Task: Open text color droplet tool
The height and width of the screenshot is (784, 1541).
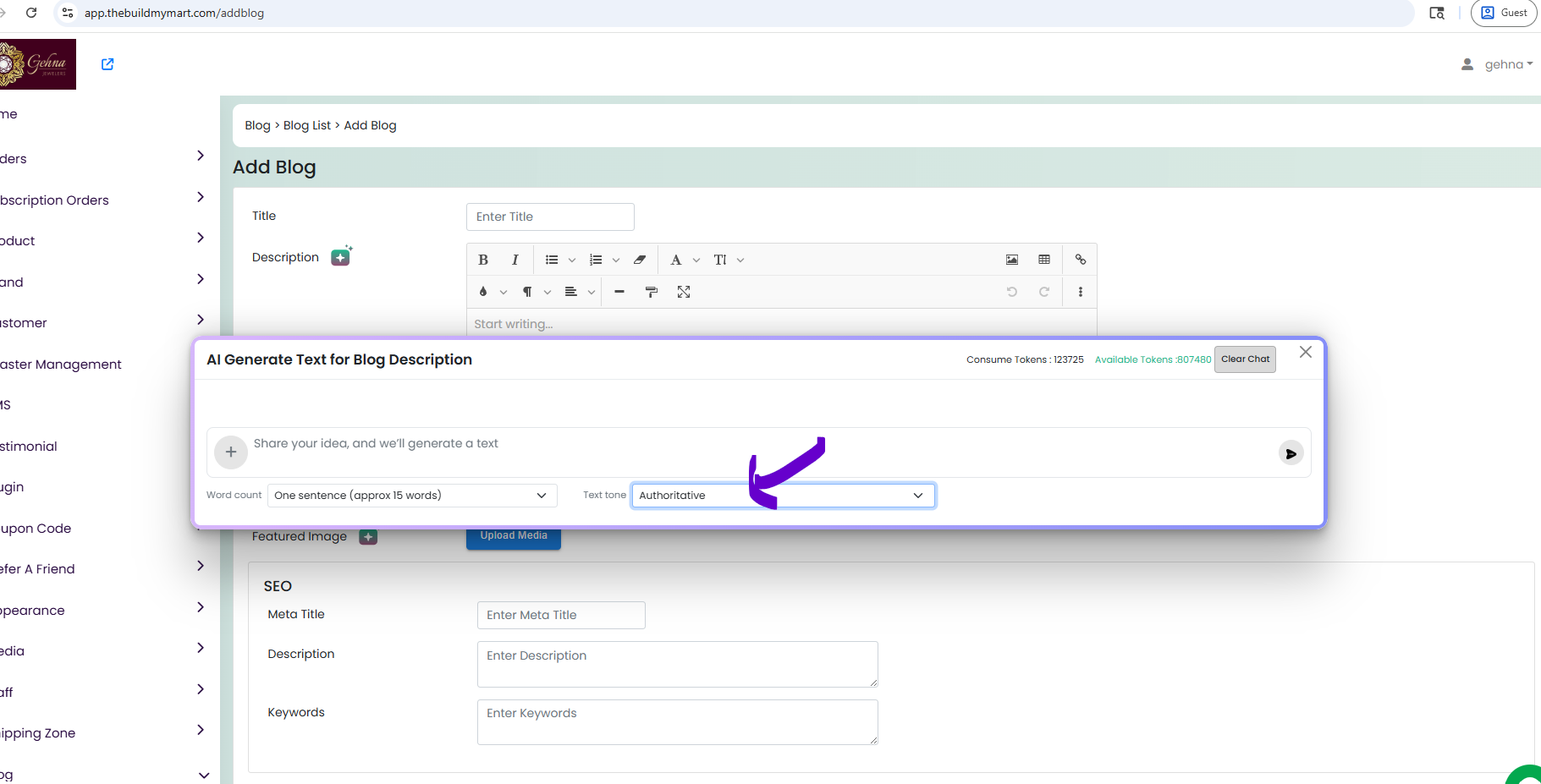Action: (x=483, y=292)
